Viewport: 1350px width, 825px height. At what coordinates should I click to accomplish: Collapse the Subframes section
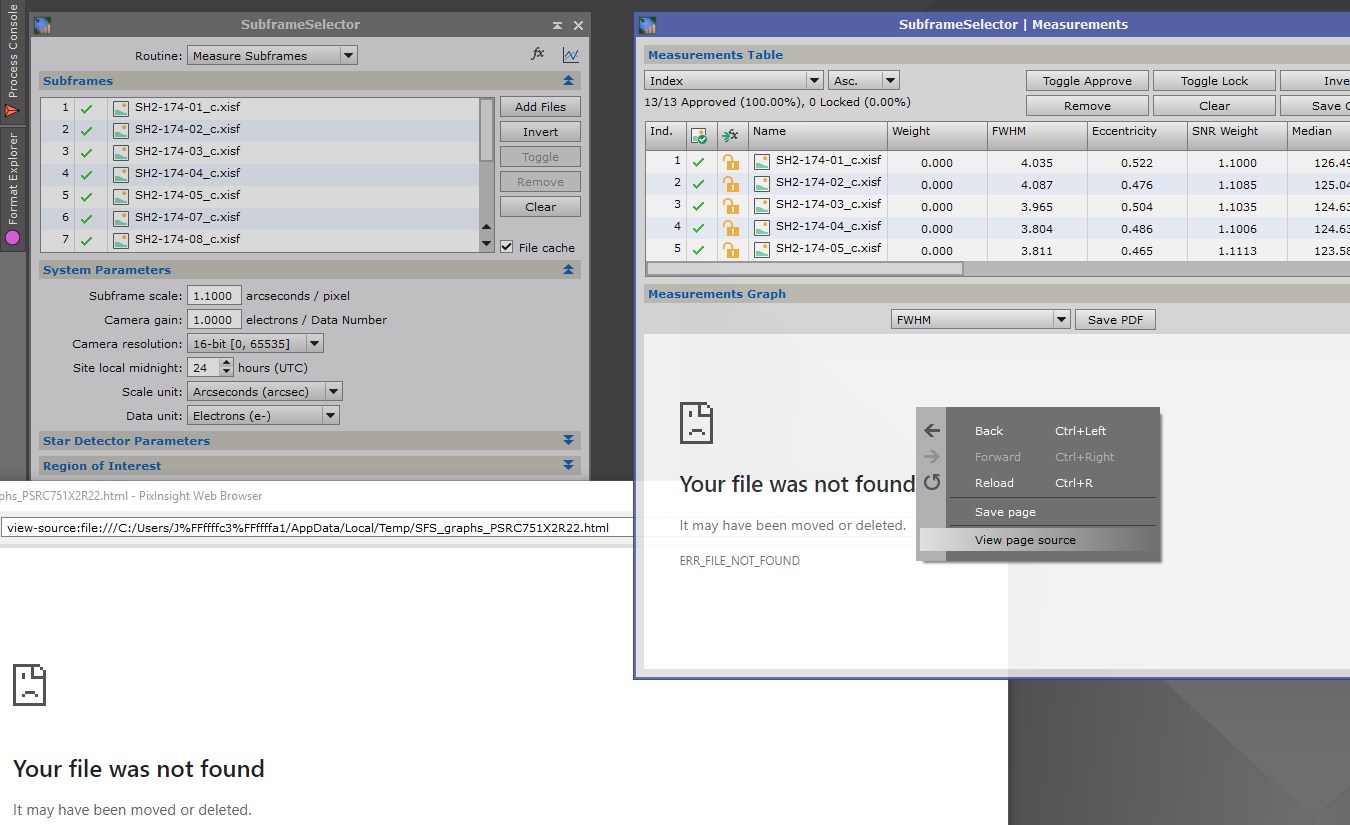click(x=568, y=81)
